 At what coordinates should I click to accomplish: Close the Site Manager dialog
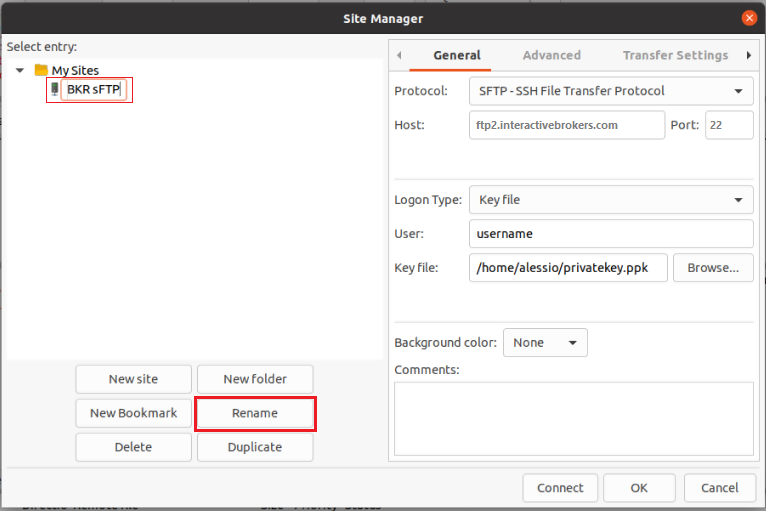(x=749, y=19)
